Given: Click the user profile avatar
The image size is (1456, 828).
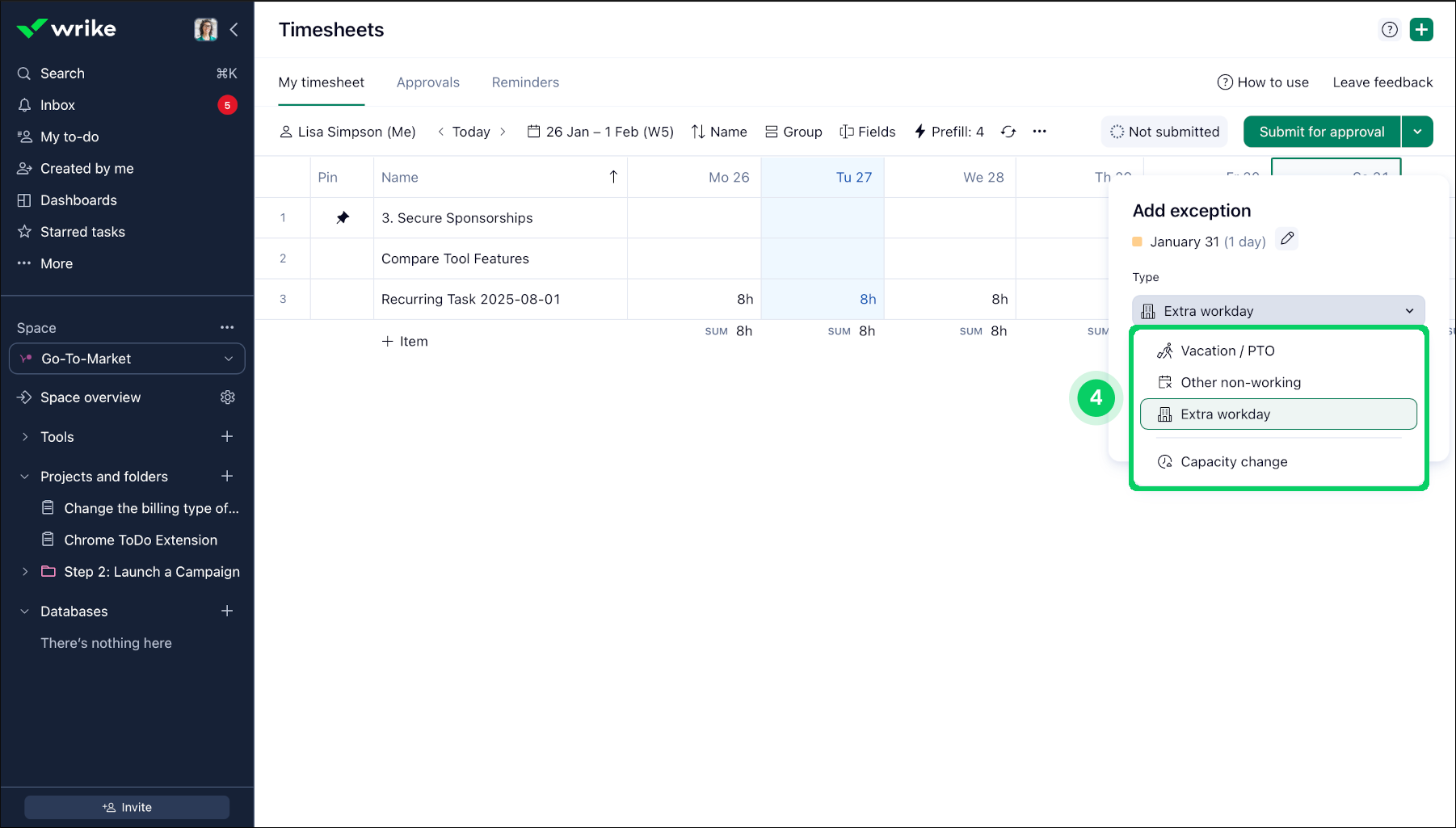Looking at the screenshot, I should pos(205,30).
